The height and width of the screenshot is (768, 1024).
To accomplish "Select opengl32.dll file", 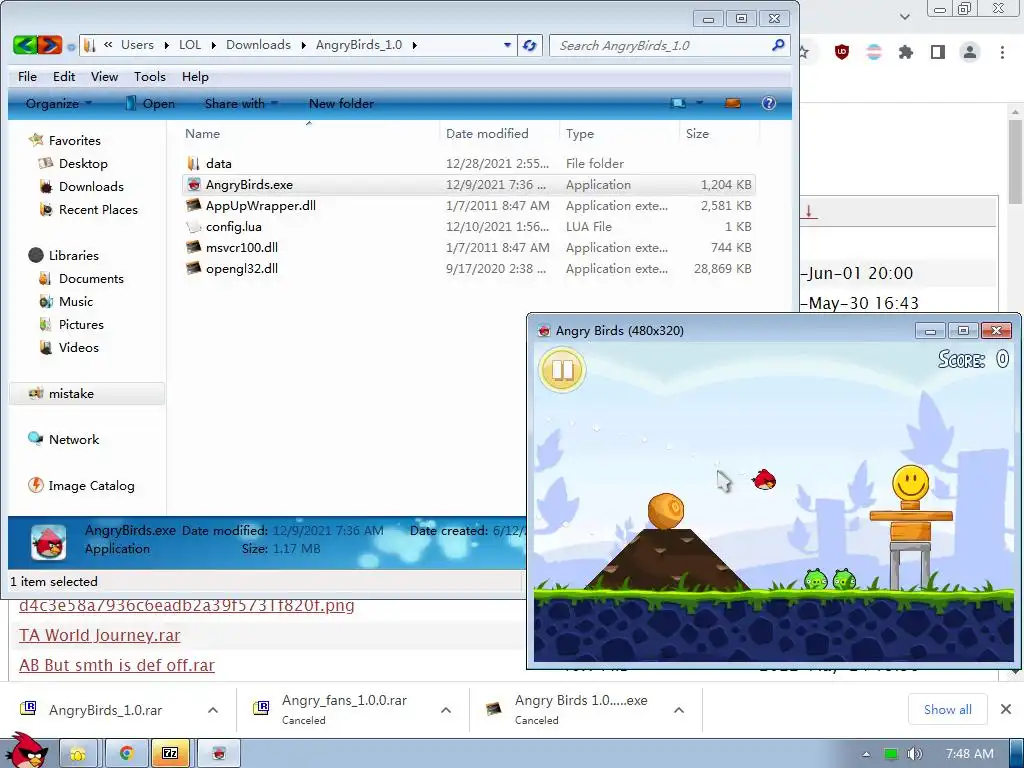I will [242, 268].
